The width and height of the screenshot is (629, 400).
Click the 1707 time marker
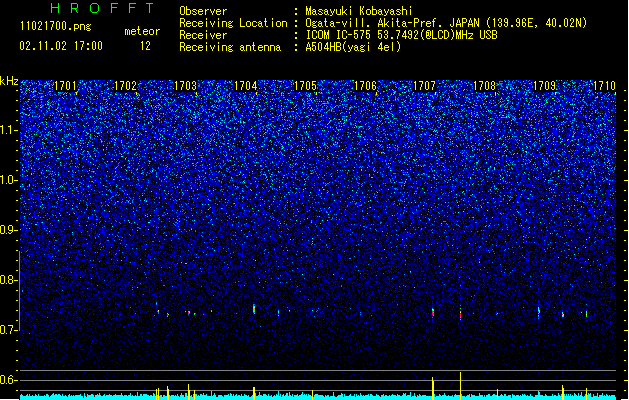pos(424,86)
